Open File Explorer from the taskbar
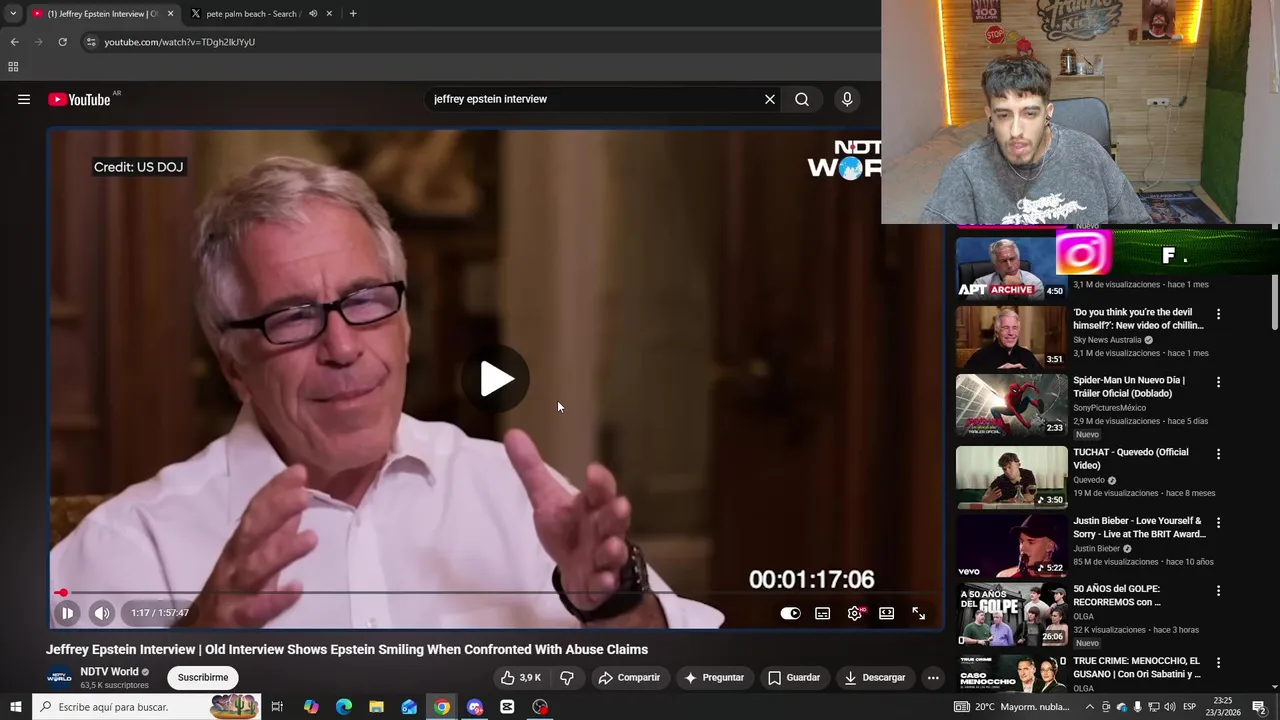 click(x=376, y=707)
